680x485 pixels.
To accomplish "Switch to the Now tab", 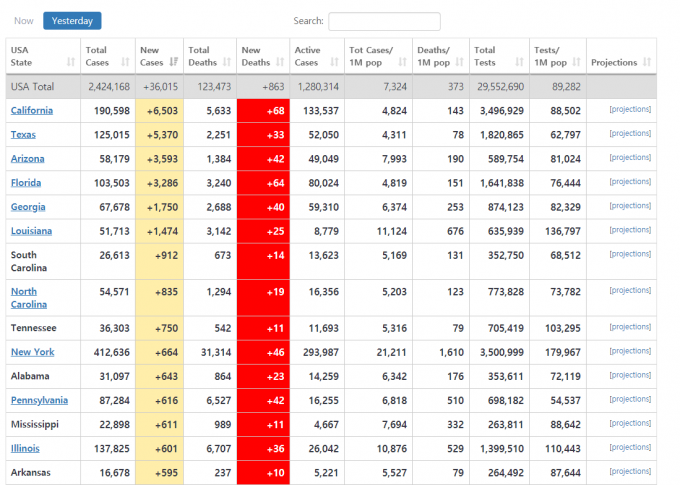I will [x=23, y=20].
